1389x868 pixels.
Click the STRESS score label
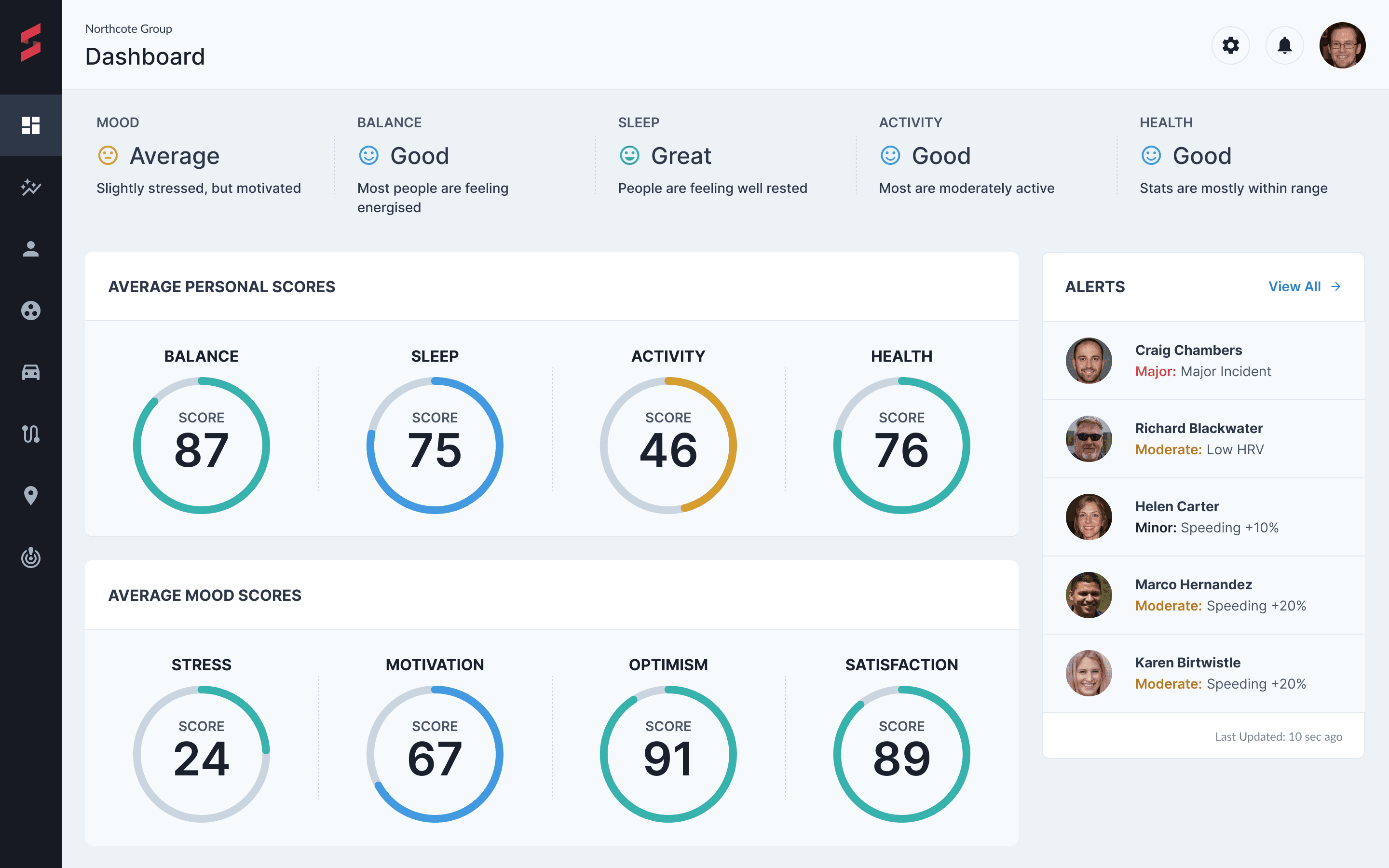pyautogui.click(x=202, y=665)
